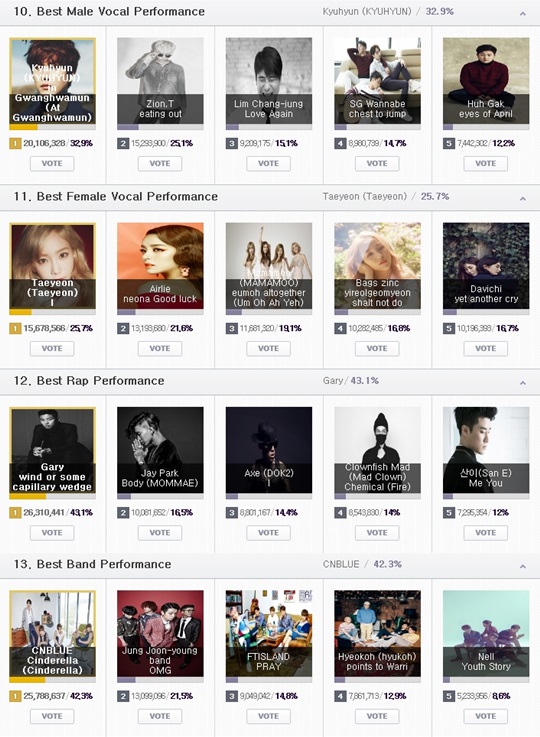This screenshot has width=540, height=737.
Task: Open MAMAMOO Um Oh Ah Yeh thumbnail
Action: click(x=269, y=266)
